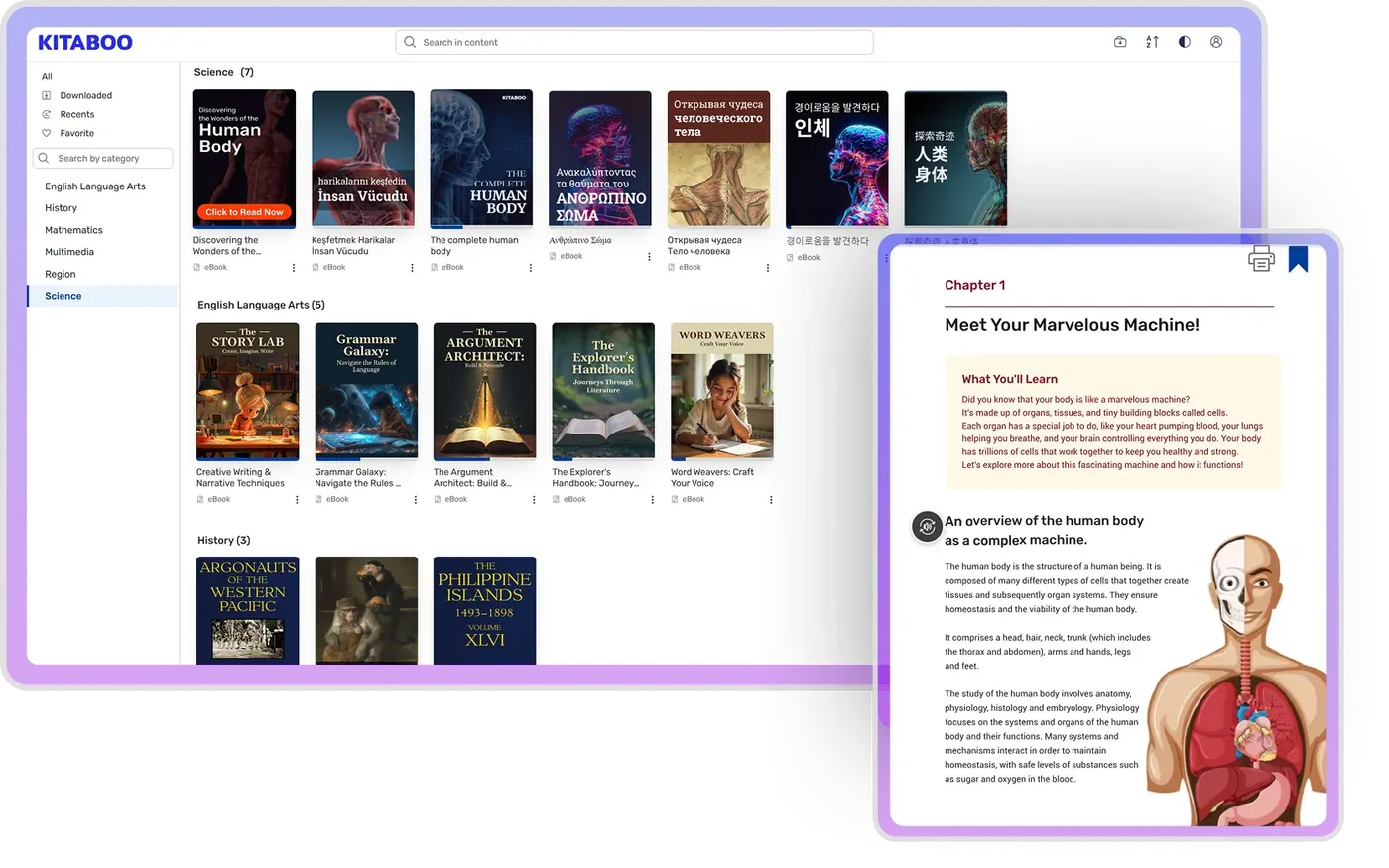Open the Chinese 人类身体 book cover
This screenshot has height=868, width=1389.
click(955, 159)
